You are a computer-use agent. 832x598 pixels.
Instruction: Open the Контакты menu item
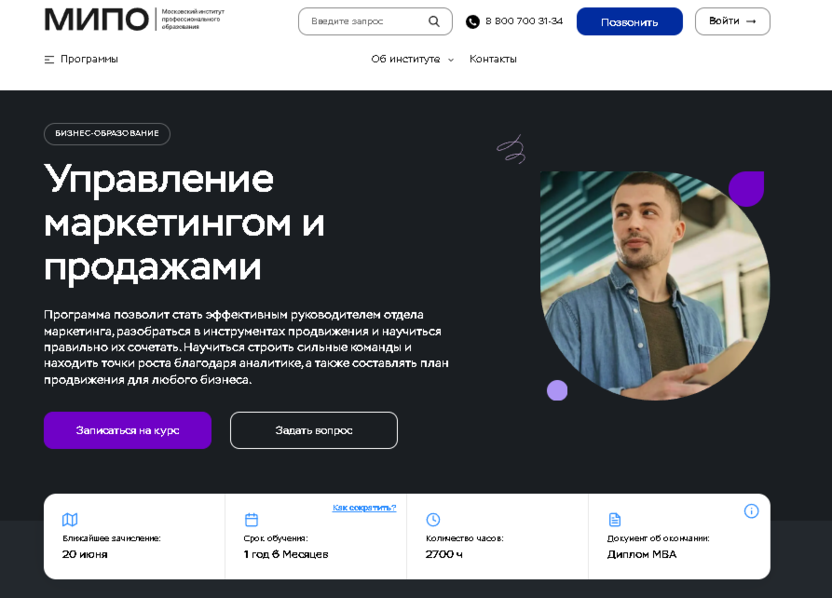(492, 59)
